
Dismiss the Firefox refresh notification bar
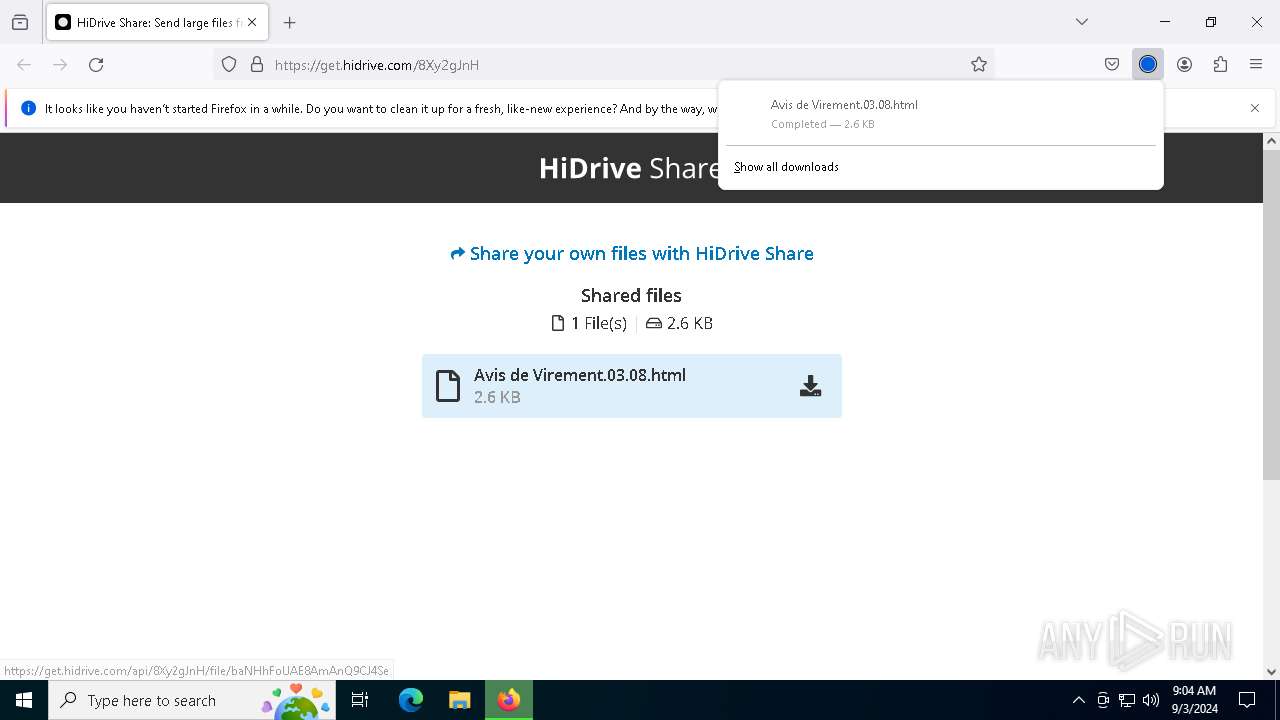[x=1255, y=108]
